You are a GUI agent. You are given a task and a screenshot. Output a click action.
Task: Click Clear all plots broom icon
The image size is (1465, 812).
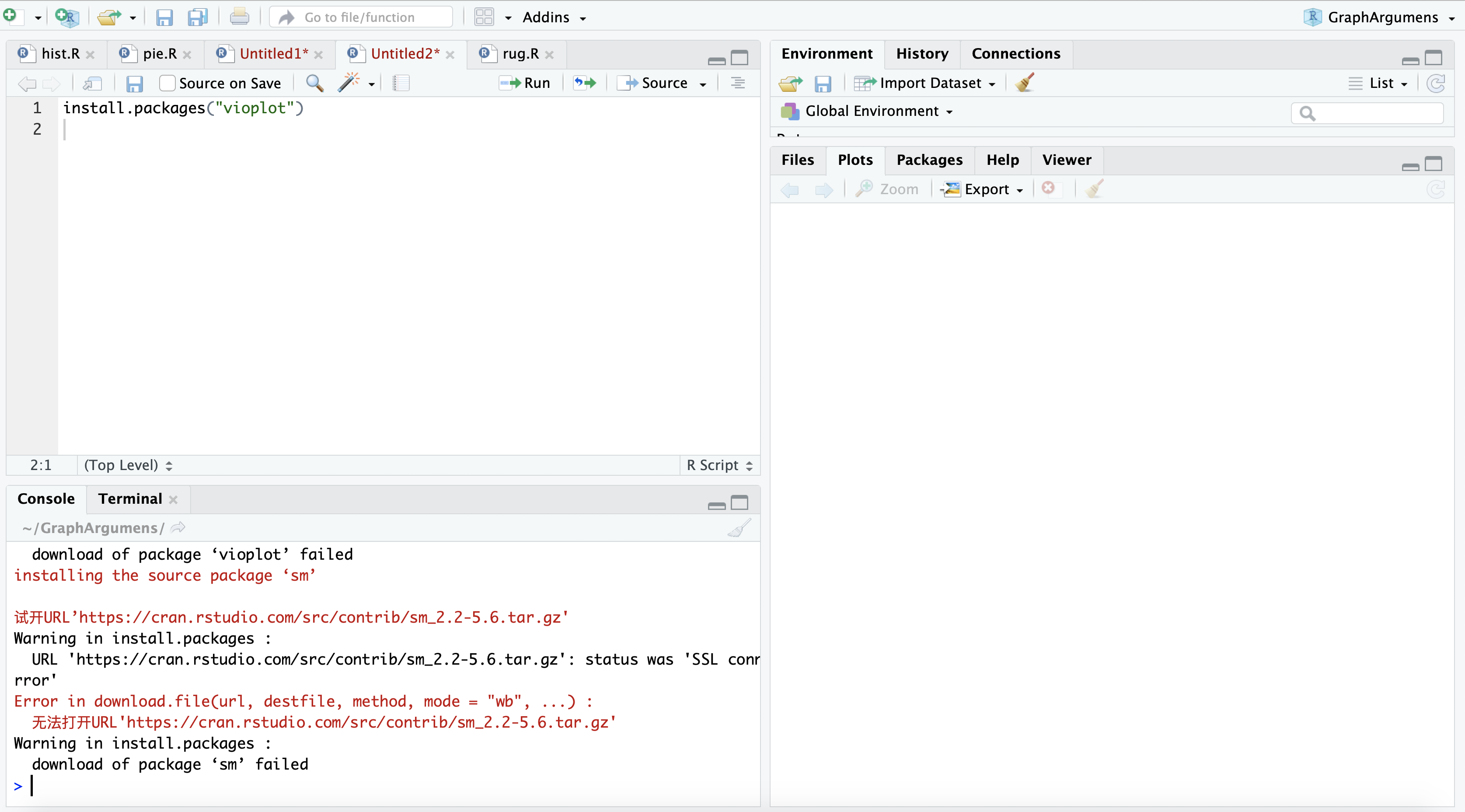(1094, 188)
